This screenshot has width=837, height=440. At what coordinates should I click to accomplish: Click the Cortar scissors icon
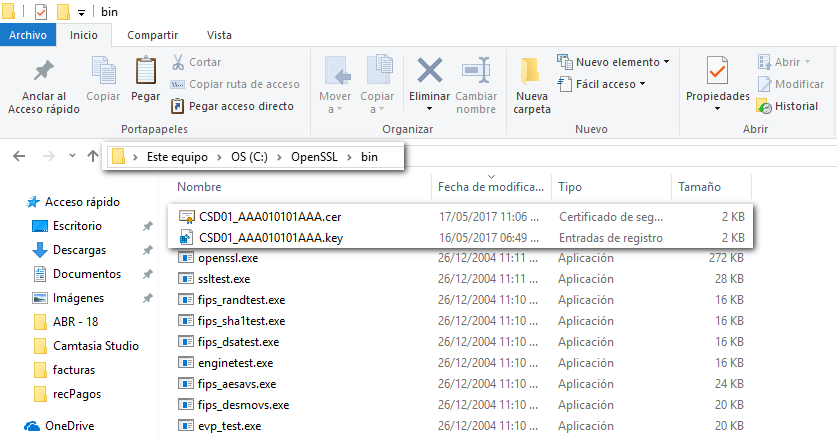point(178,62)
